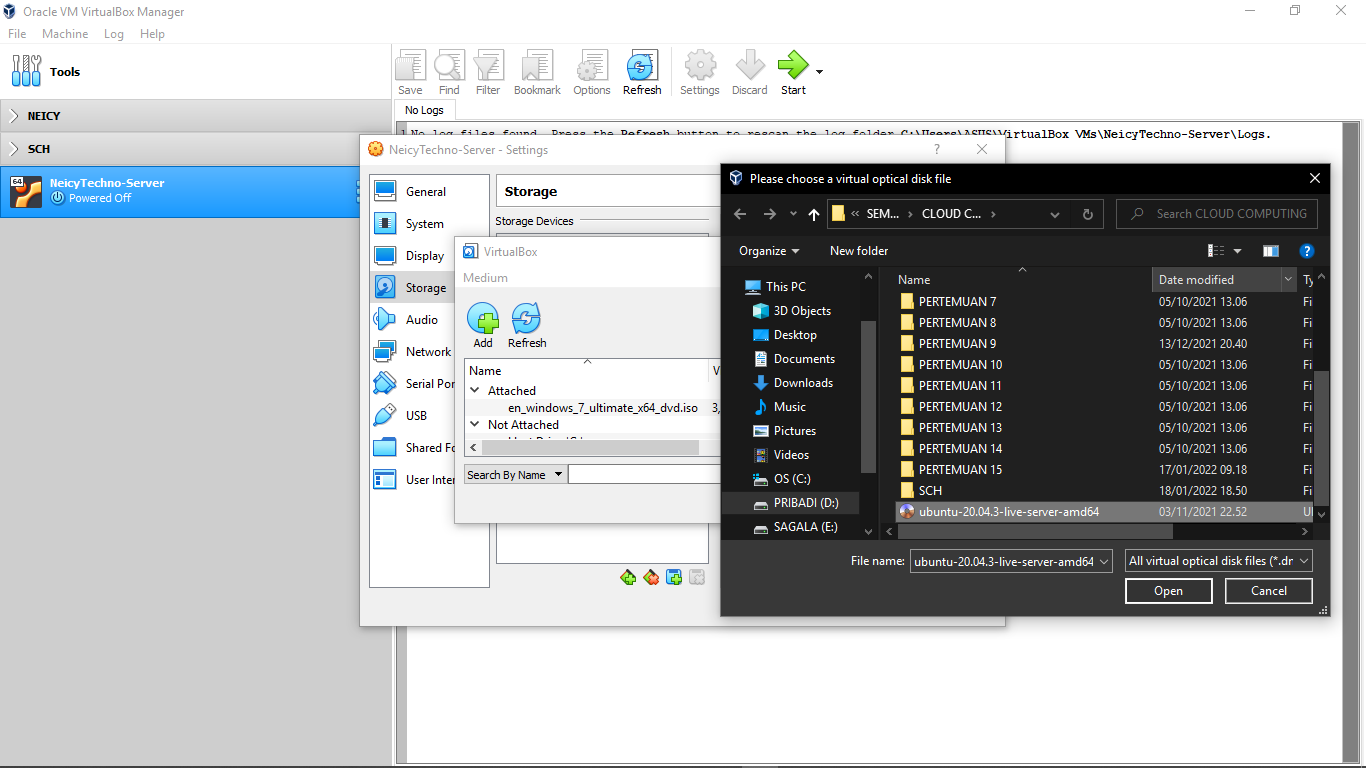Image resolution: width=1366 pixels, height=768 pixels.
Task: Click the Save log toolbar icon
Action: pos(410,73)
